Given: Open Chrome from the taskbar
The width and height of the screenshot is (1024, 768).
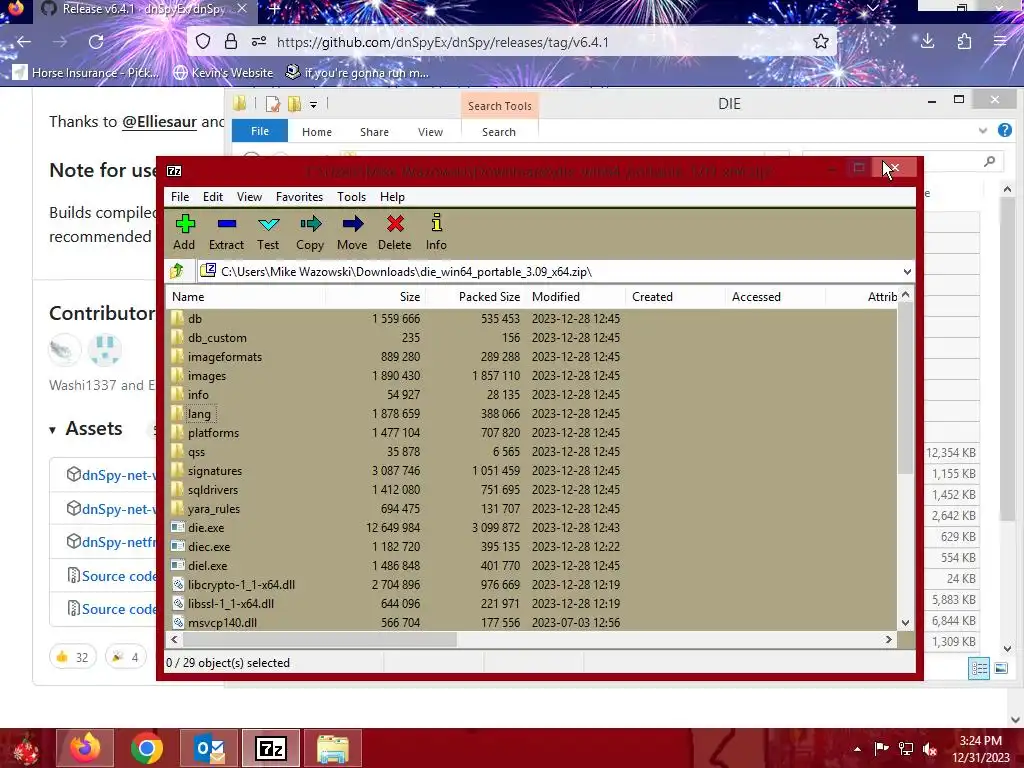Looking at the screenshot, I should tap(146, 748).
